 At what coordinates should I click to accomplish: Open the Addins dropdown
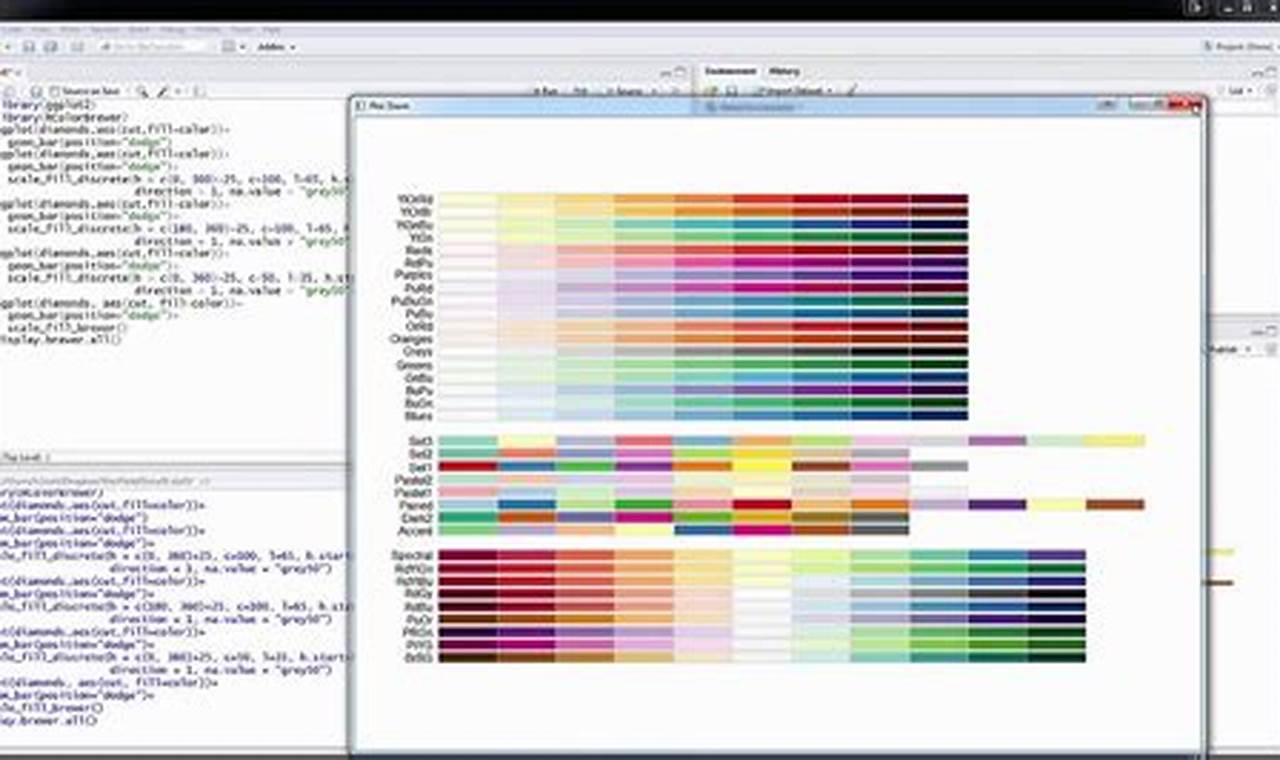point(273,47)
